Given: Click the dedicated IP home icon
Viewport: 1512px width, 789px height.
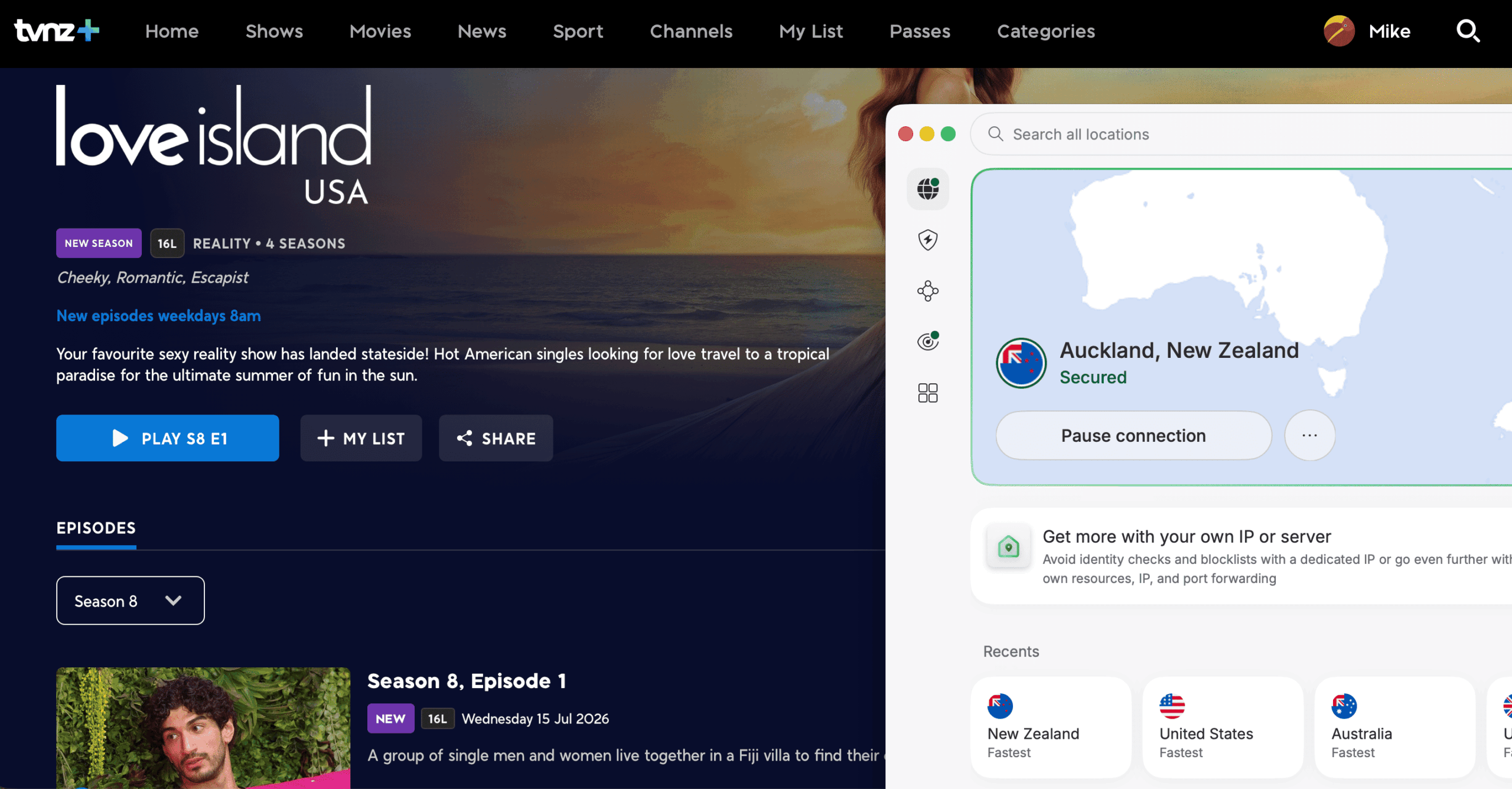Looking at the screenshot, I should (1009, 546).
